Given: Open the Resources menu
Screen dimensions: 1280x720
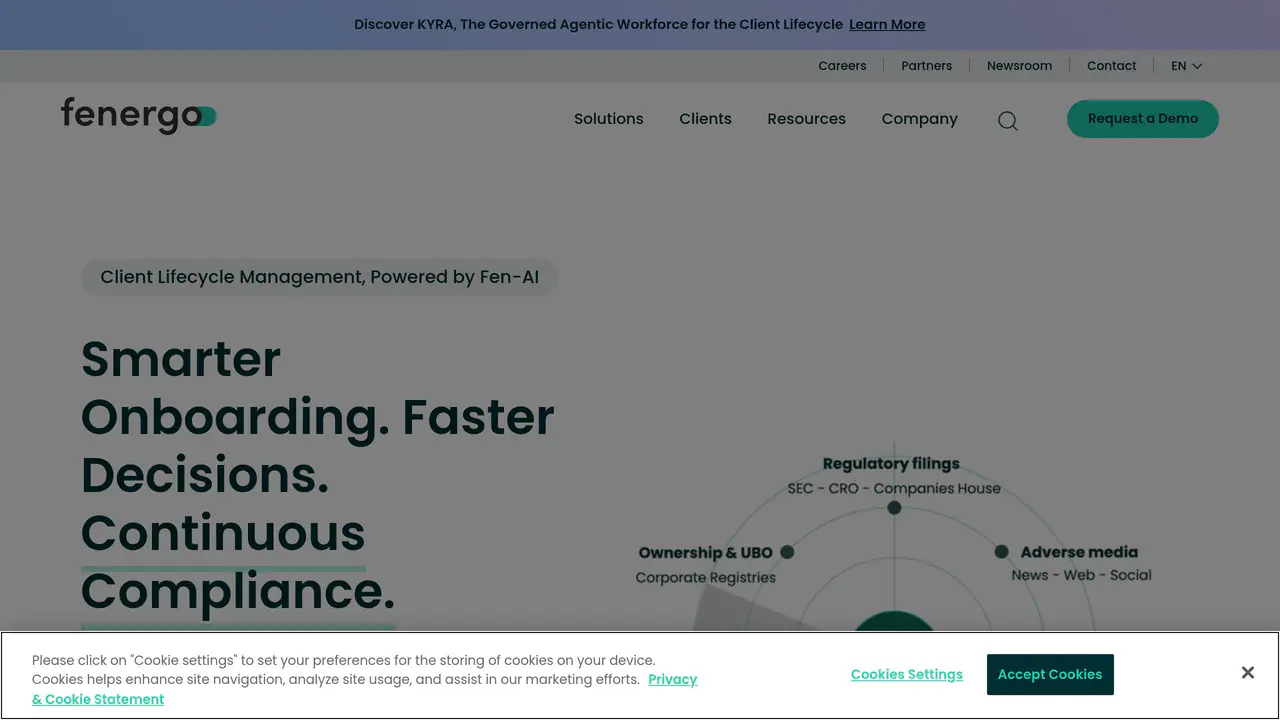Looking at the screenshot, I should click(806, 119).
